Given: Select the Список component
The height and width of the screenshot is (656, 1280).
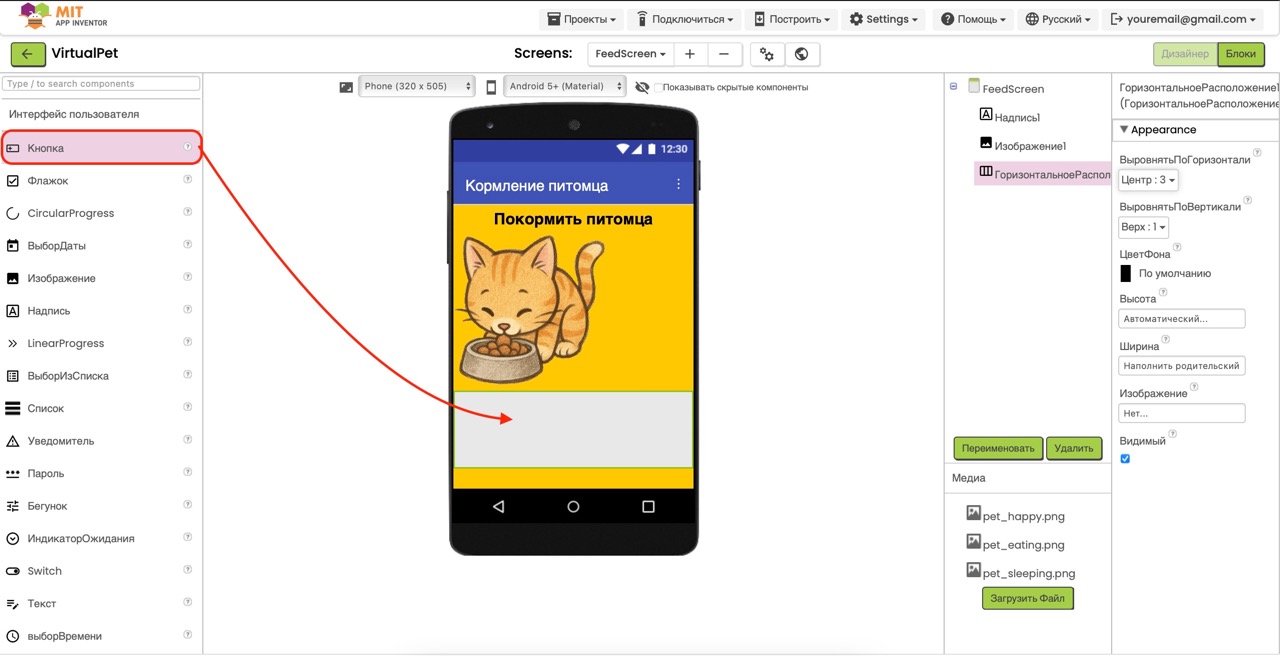Looking at the screenshot, I should pyautogui.click(x=101, y=408).
